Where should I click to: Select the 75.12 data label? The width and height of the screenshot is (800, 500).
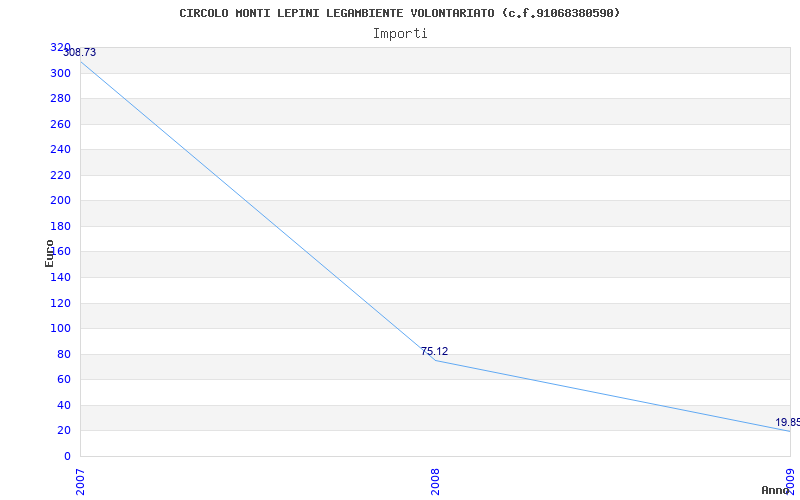click(434, 352)
